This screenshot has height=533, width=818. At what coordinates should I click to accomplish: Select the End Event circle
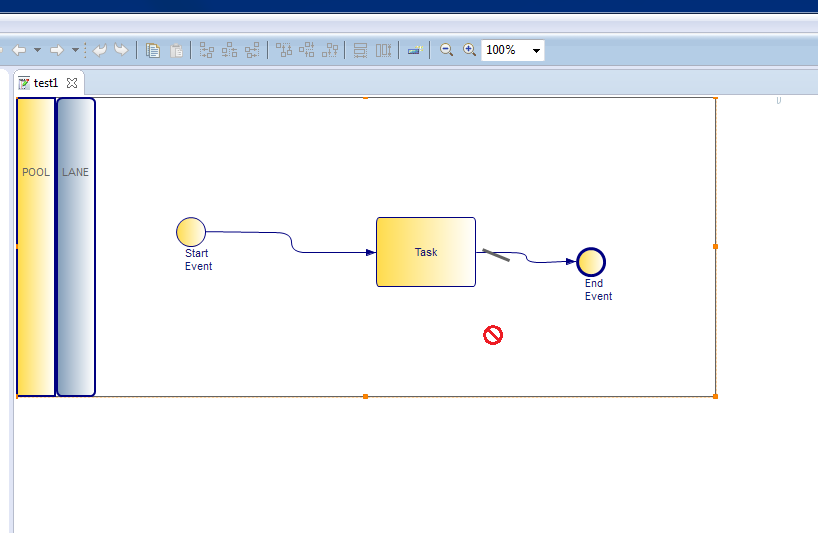click(x=591, y=262)
